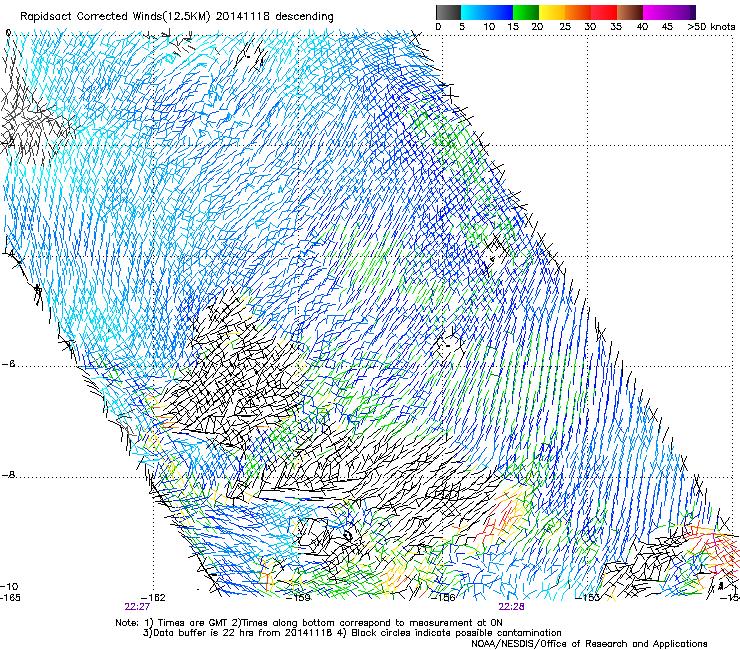Click the '40' color scale label
Viewport: 740px width, 650px height.
642,27
